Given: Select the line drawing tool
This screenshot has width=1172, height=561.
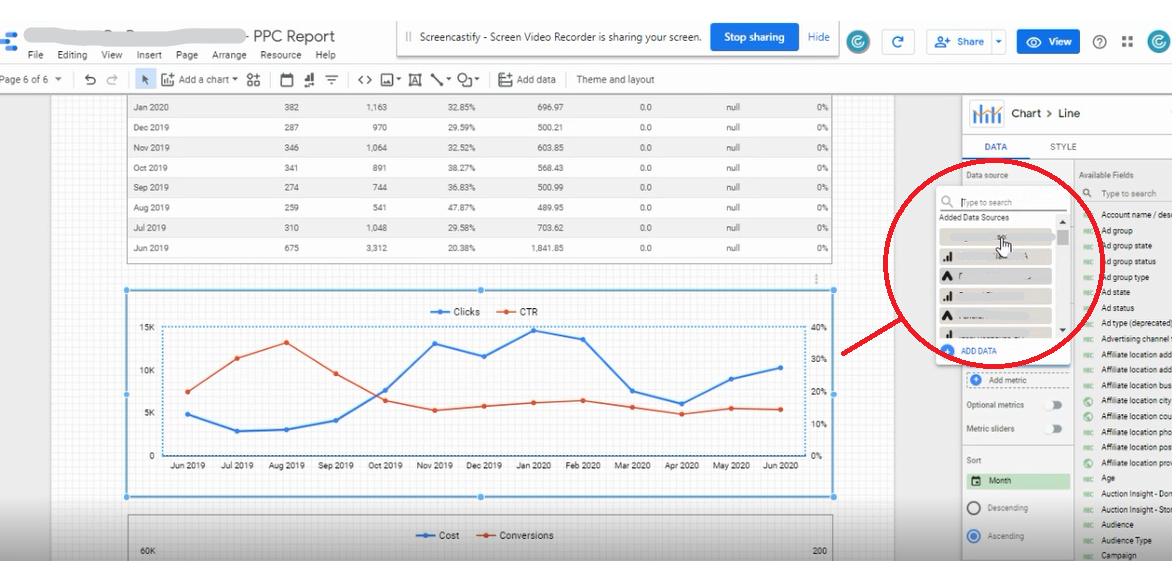Looking at the screenshot, I should tap(437, 80).
